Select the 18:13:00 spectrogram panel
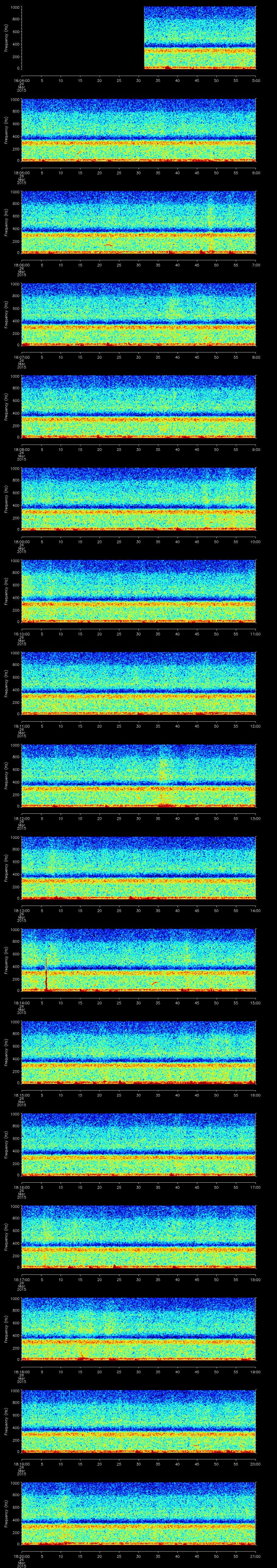 (x=138, y=868)
